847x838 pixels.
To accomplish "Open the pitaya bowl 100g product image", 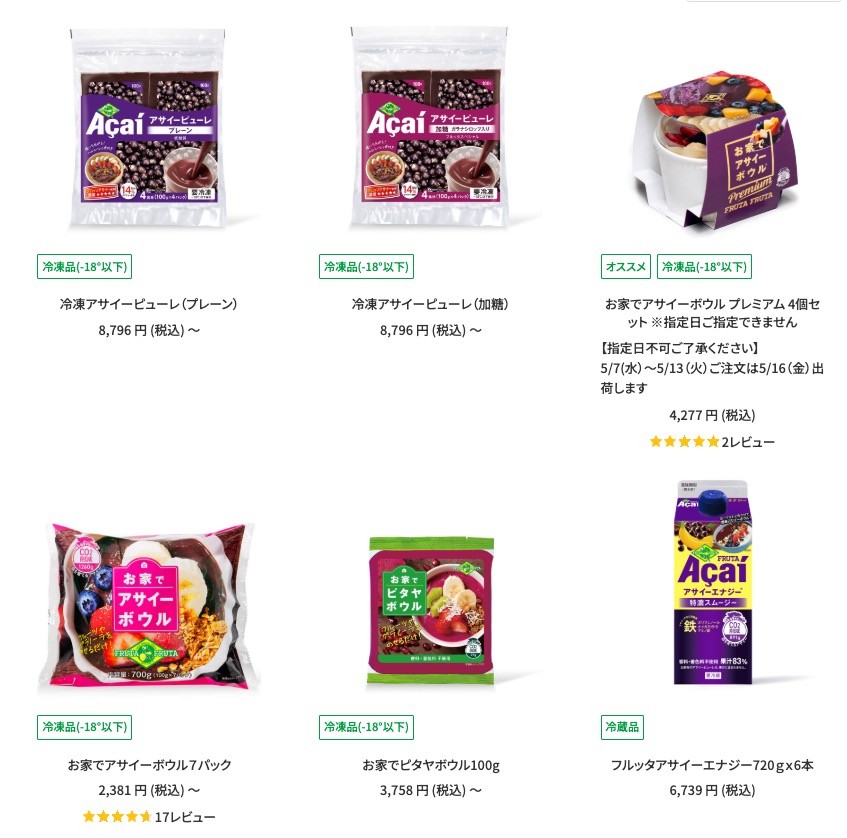I will point(431,611).
